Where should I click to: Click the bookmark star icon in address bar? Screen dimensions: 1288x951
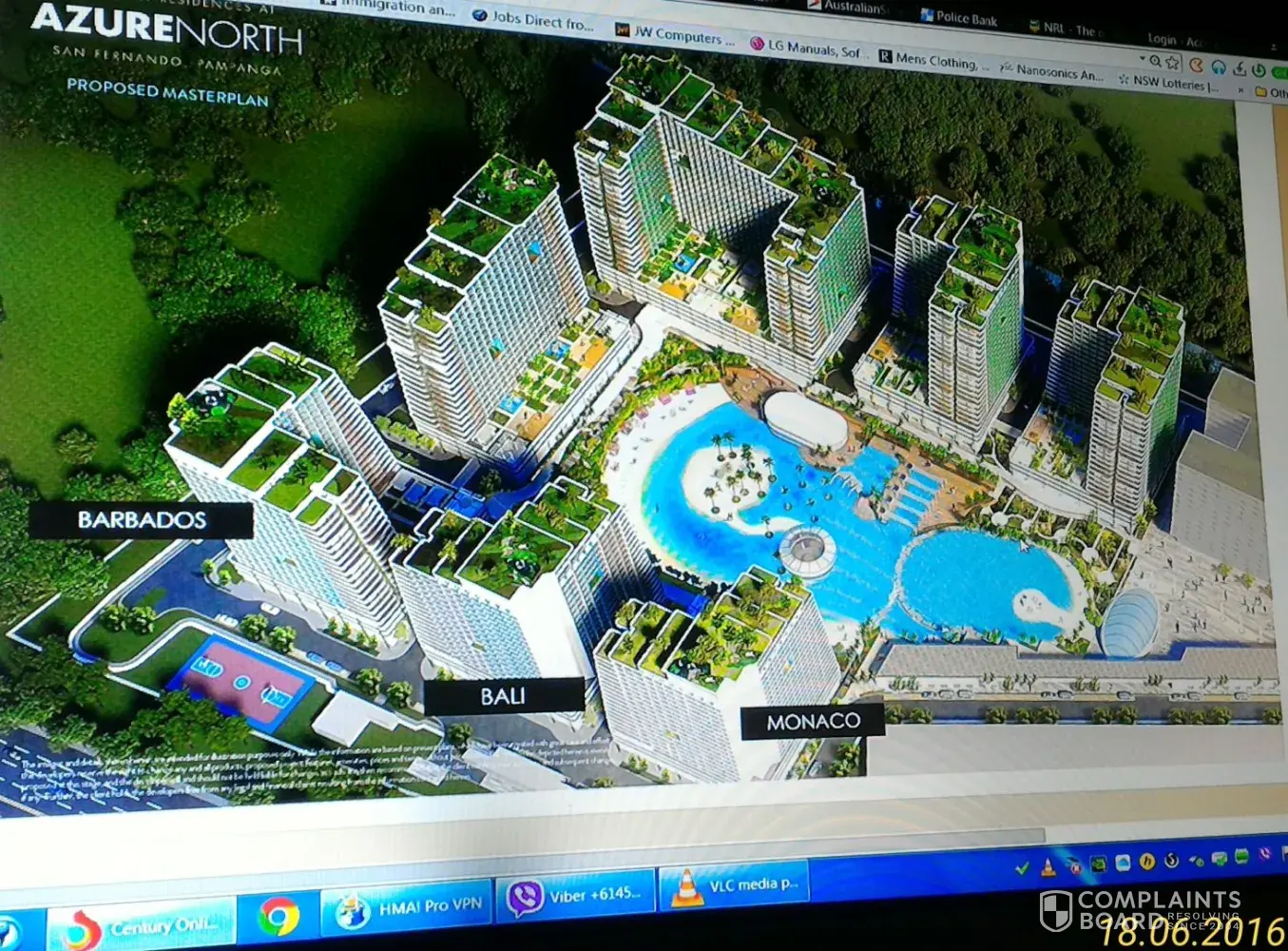coord(1173,62)
